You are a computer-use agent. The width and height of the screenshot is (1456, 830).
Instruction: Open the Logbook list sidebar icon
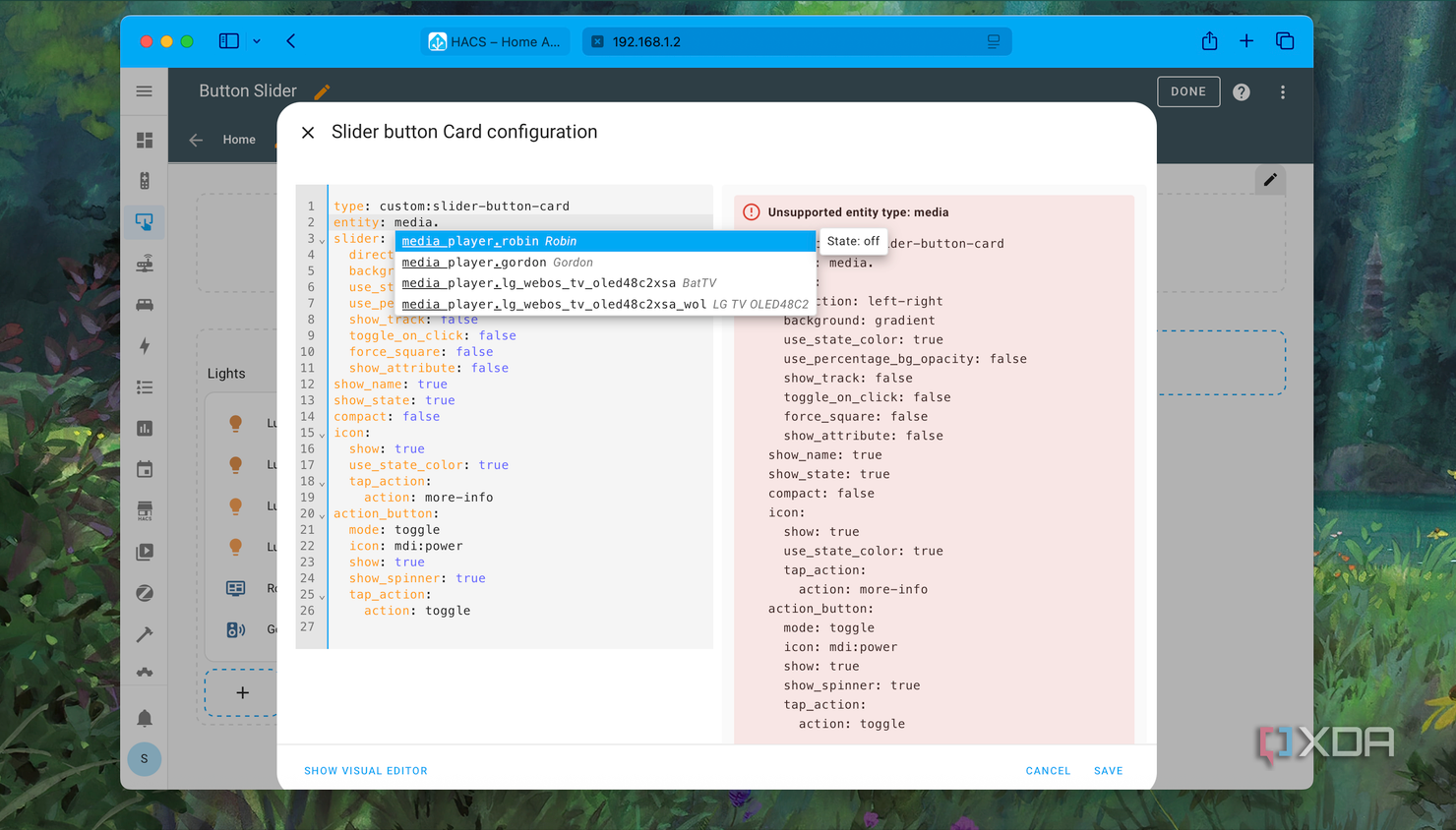click(x=145, y=387)
